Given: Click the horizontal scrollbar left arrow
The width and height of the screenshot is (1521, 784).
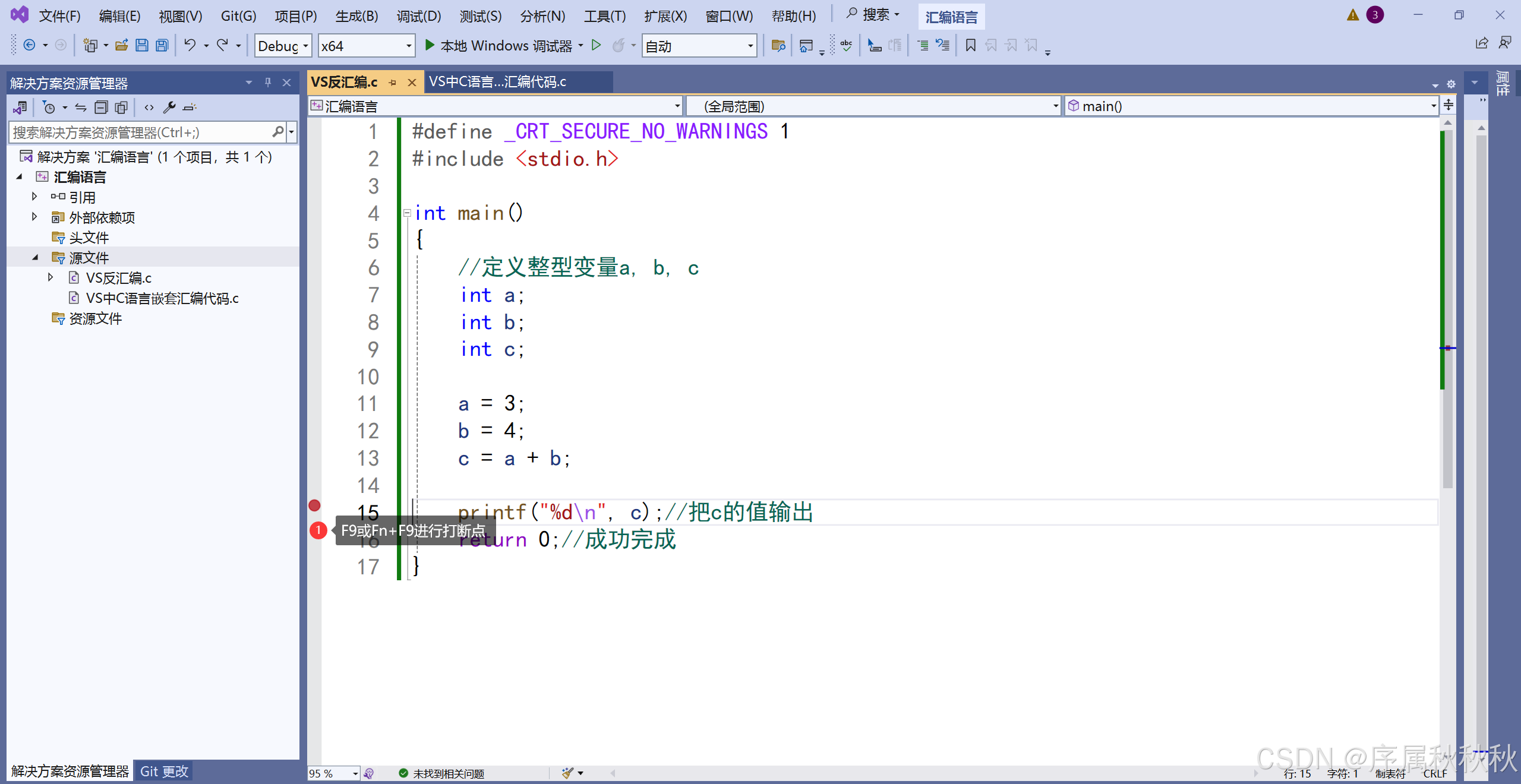Looking at the screenshot, I should tap(613, 773).
